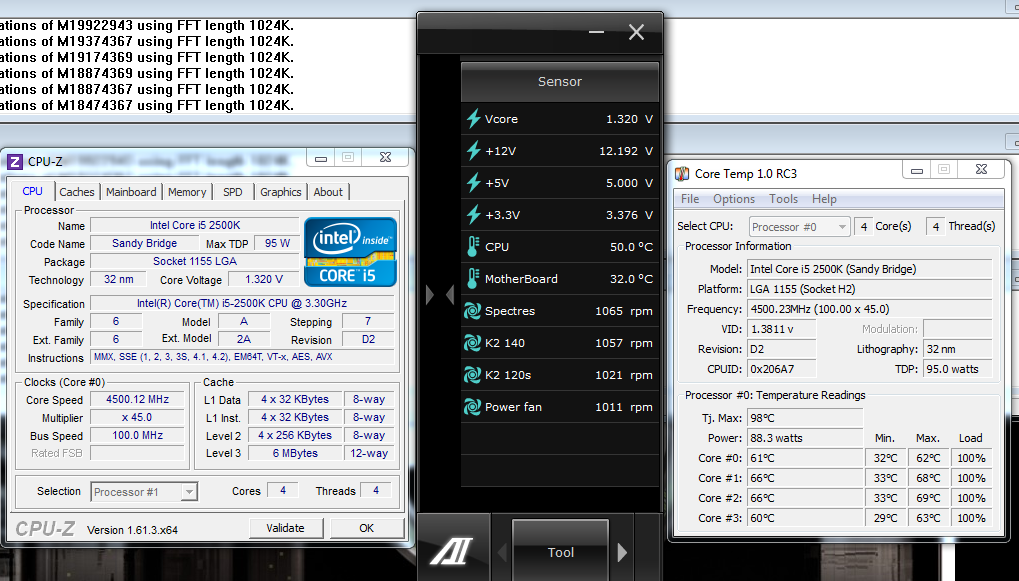Screen dimensions: 1019x581
Task: Click the Sensor header in AI Suite
Action: (x=559, y=82)
